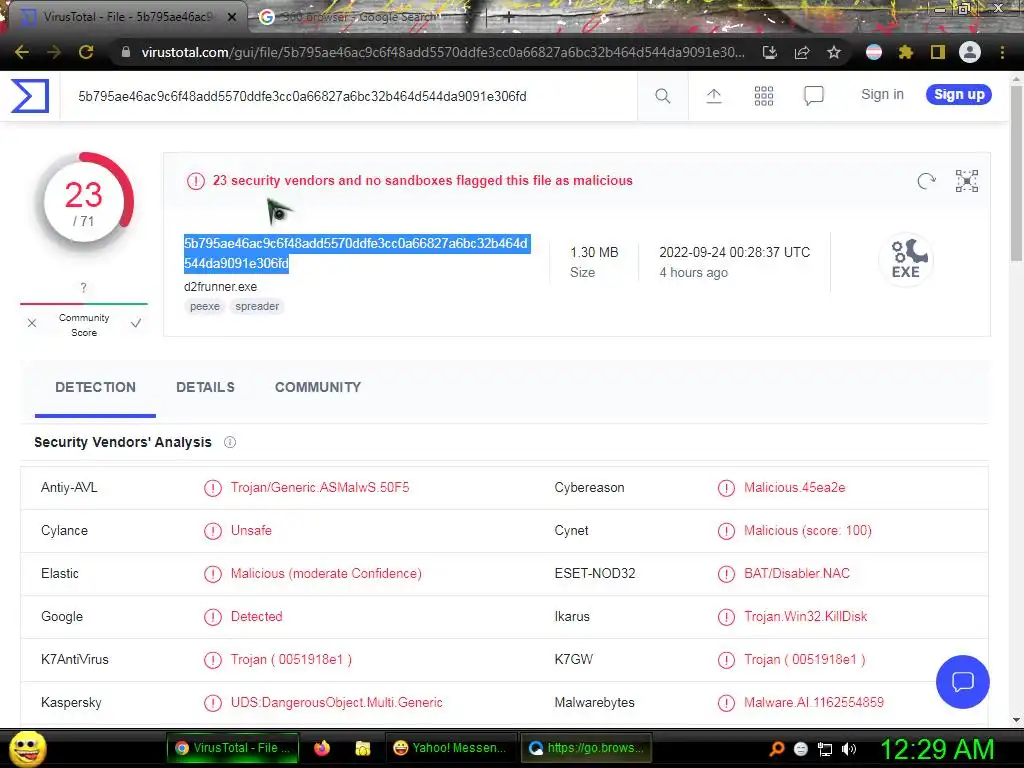Screen dimensions: 1024x768
Task: Click the network tray icon
Action: tap(825, 749)
